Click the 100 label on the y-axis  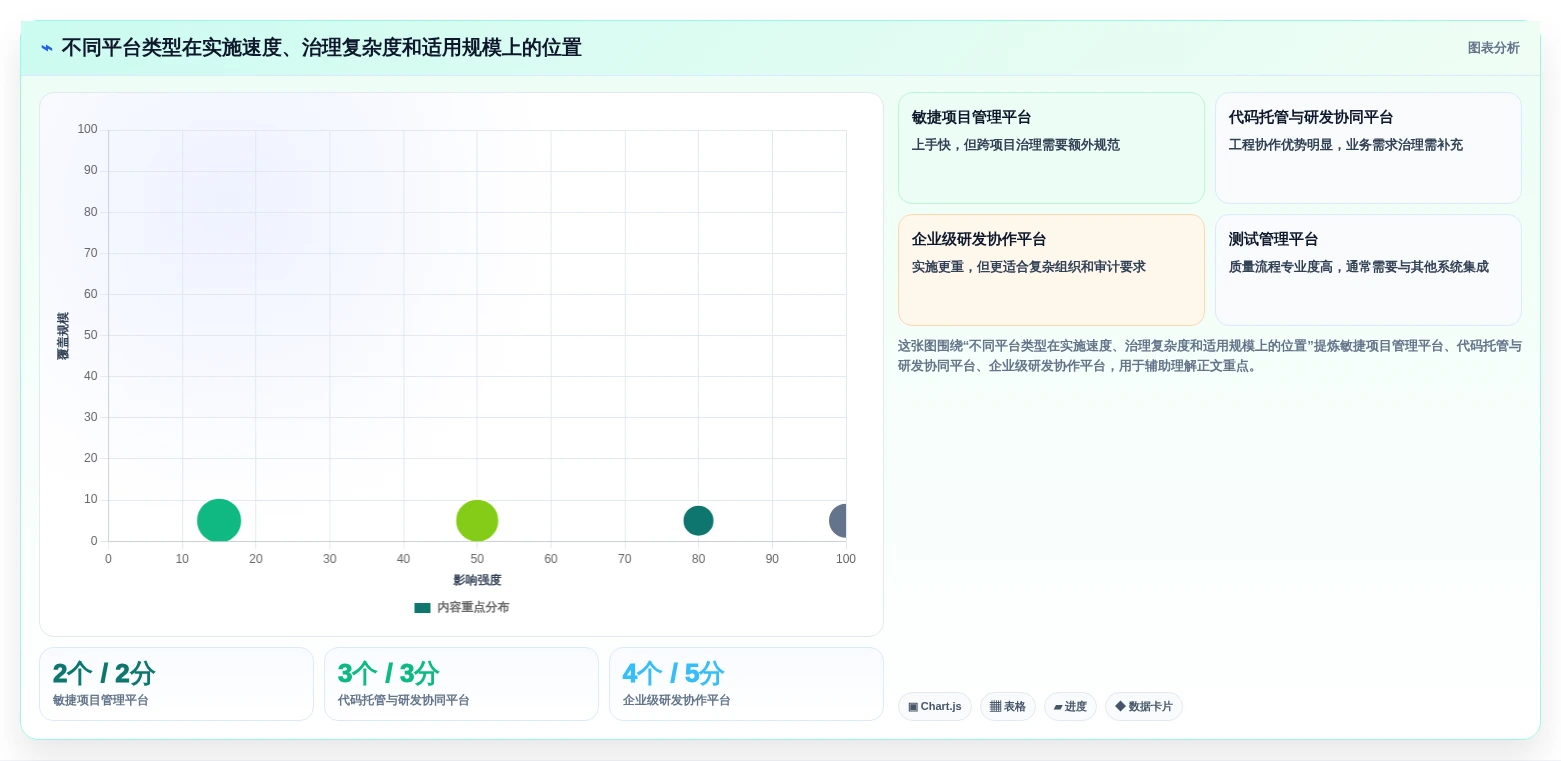tap(87, 130)
